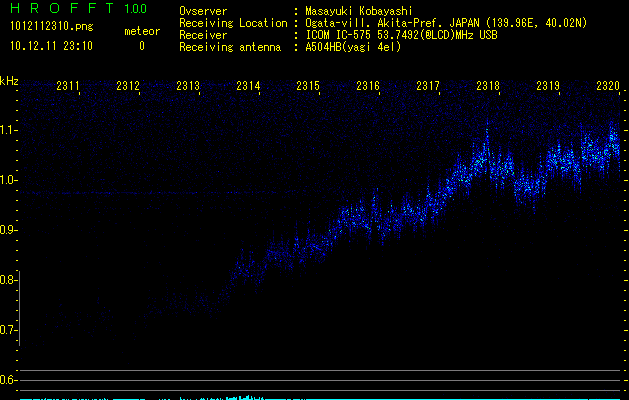Click time marker 2311
Viewport: 629px width, 400px height.
(x=68, y=85)
